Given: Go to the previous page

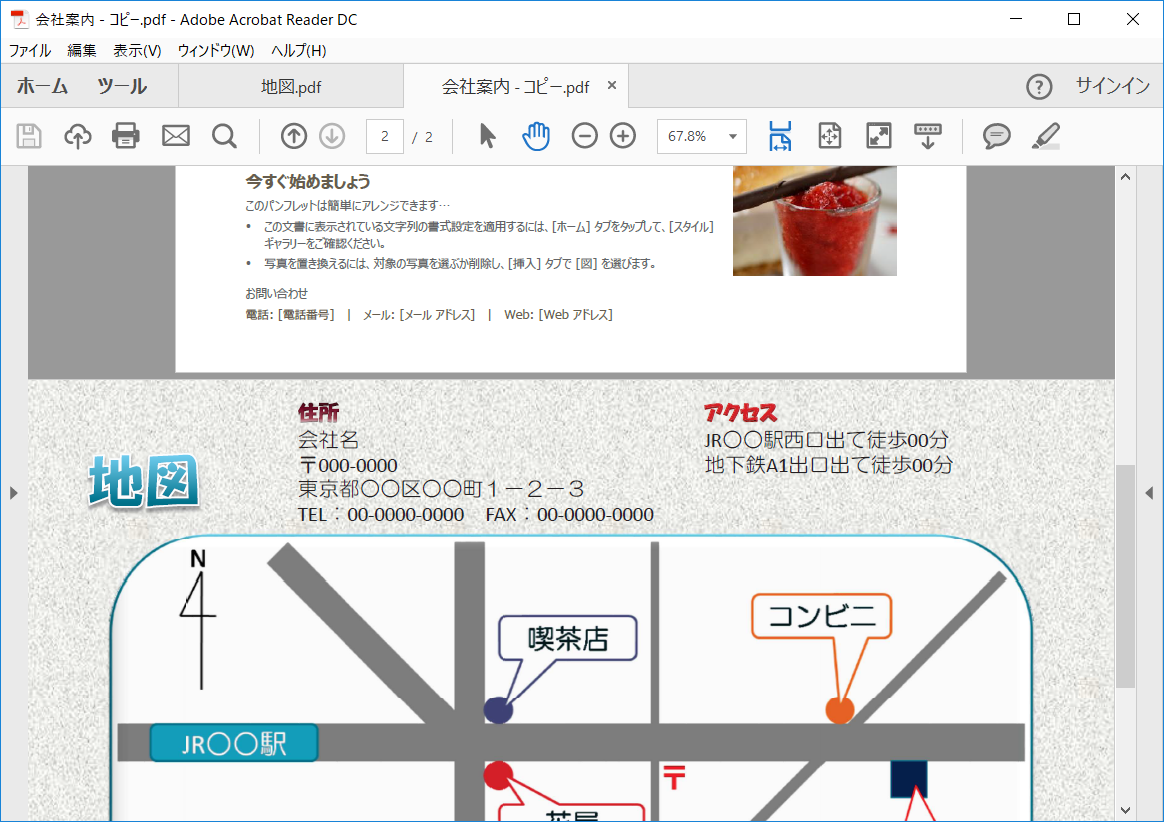Looking at the screenshot, I should pyautogui.click(x=293, y=135).
